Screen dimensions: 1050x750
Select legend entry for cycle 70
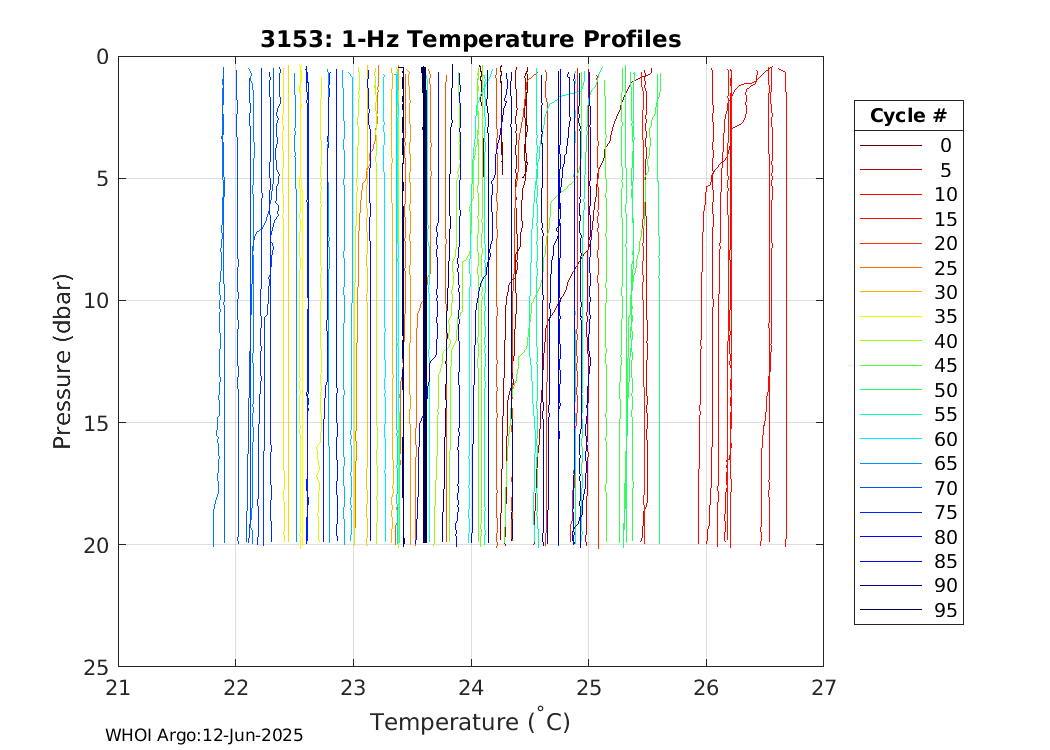pos(909,488)
